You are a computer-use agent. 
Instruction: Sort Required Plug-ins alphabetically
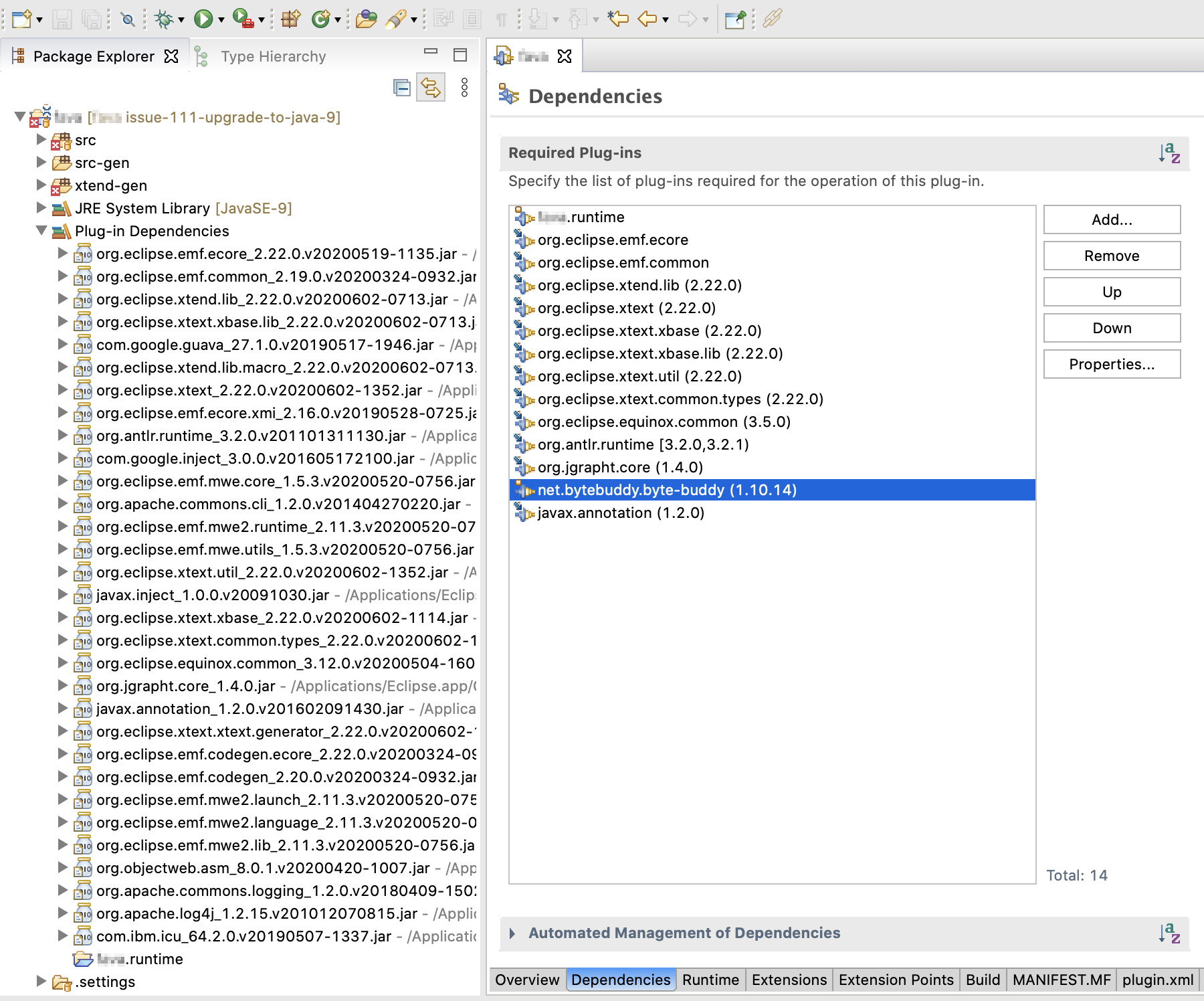tap(1169, 153)
